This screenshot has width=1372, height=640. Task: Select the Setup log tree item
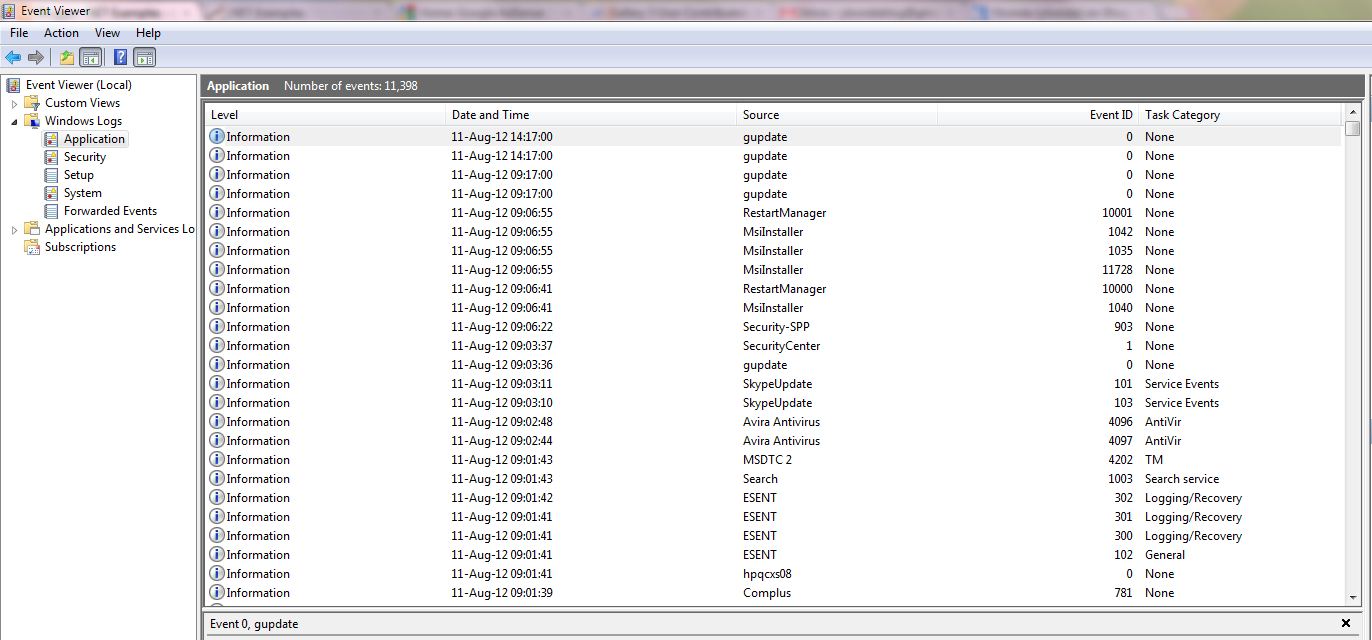(79, 175)
